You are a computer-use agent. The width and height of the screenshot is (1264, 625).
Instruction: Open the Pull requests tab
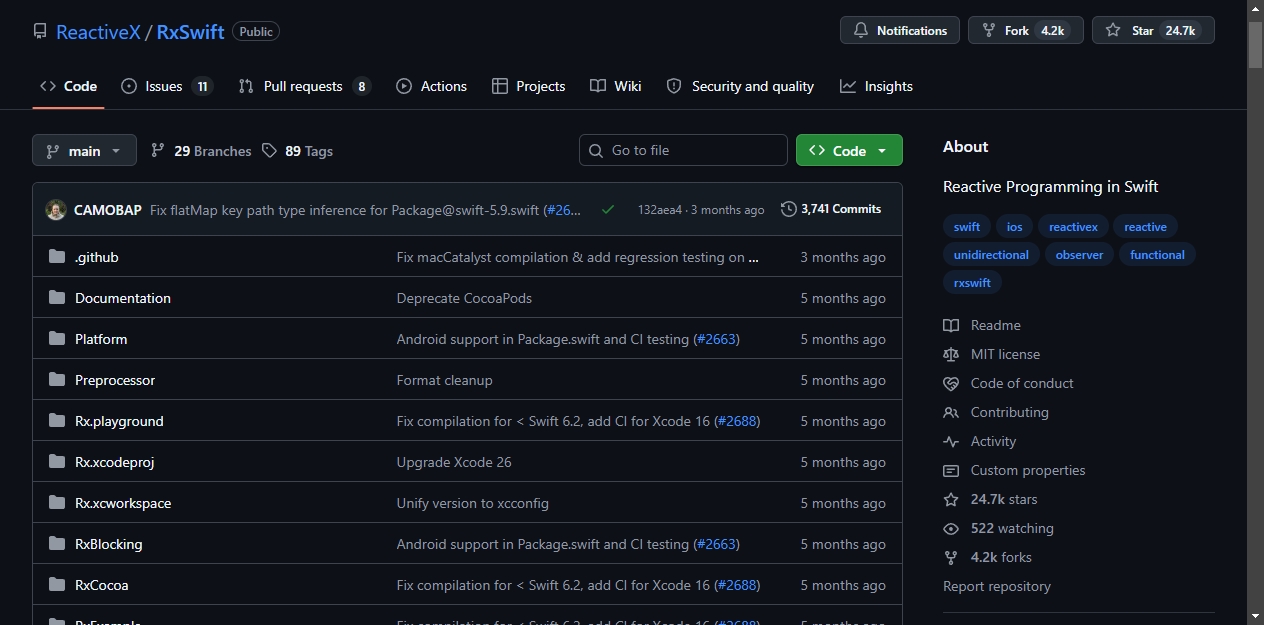point(304,86)
